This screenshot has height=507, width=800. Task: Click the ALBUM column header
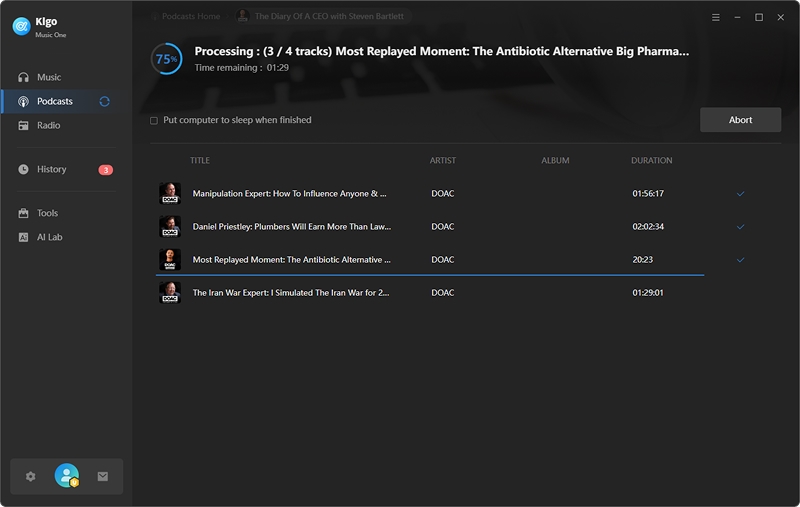coord(555,161)
